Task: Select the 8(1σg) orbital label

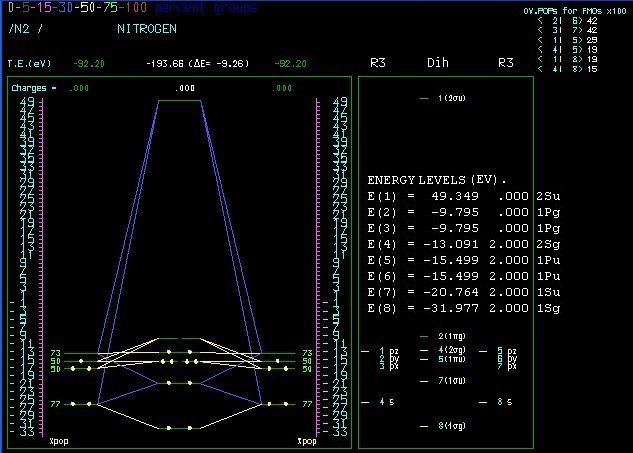Action: tap(452, 426)
